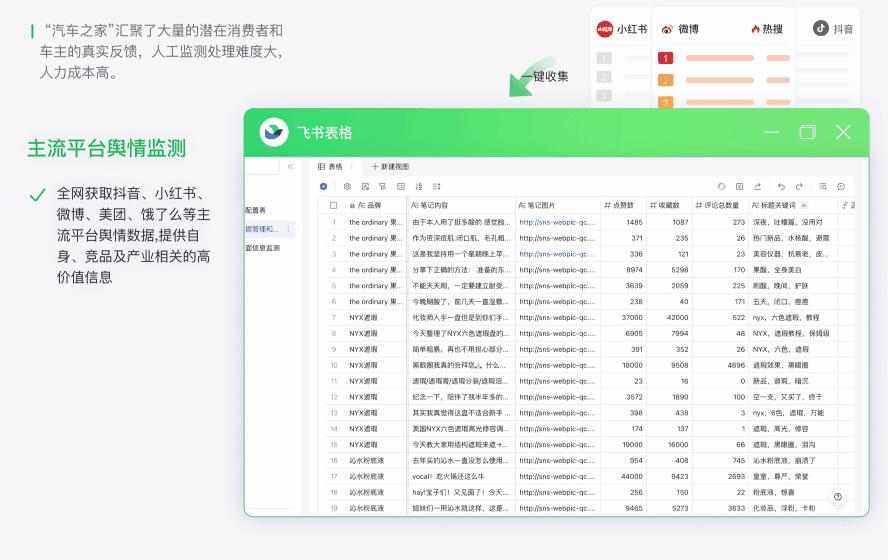Click the favorites cell '42000'
Screen dimensions: 888x560
(677, 318)
